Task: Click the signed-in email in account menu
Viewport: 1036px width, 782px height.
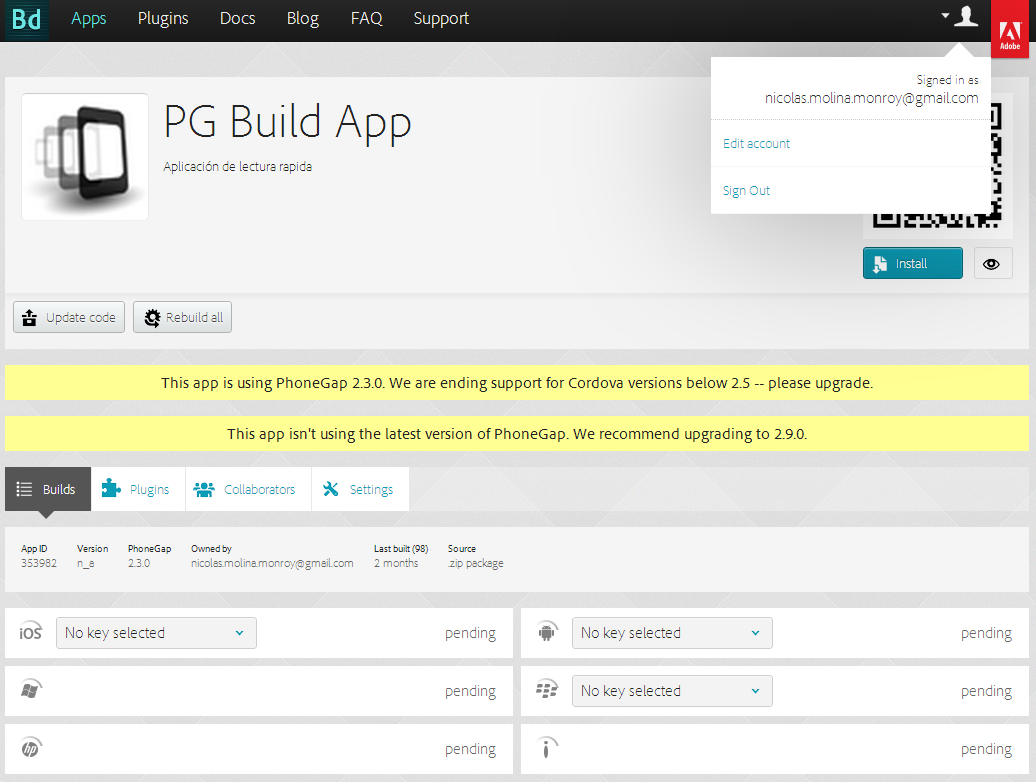Action: (871, 98)
